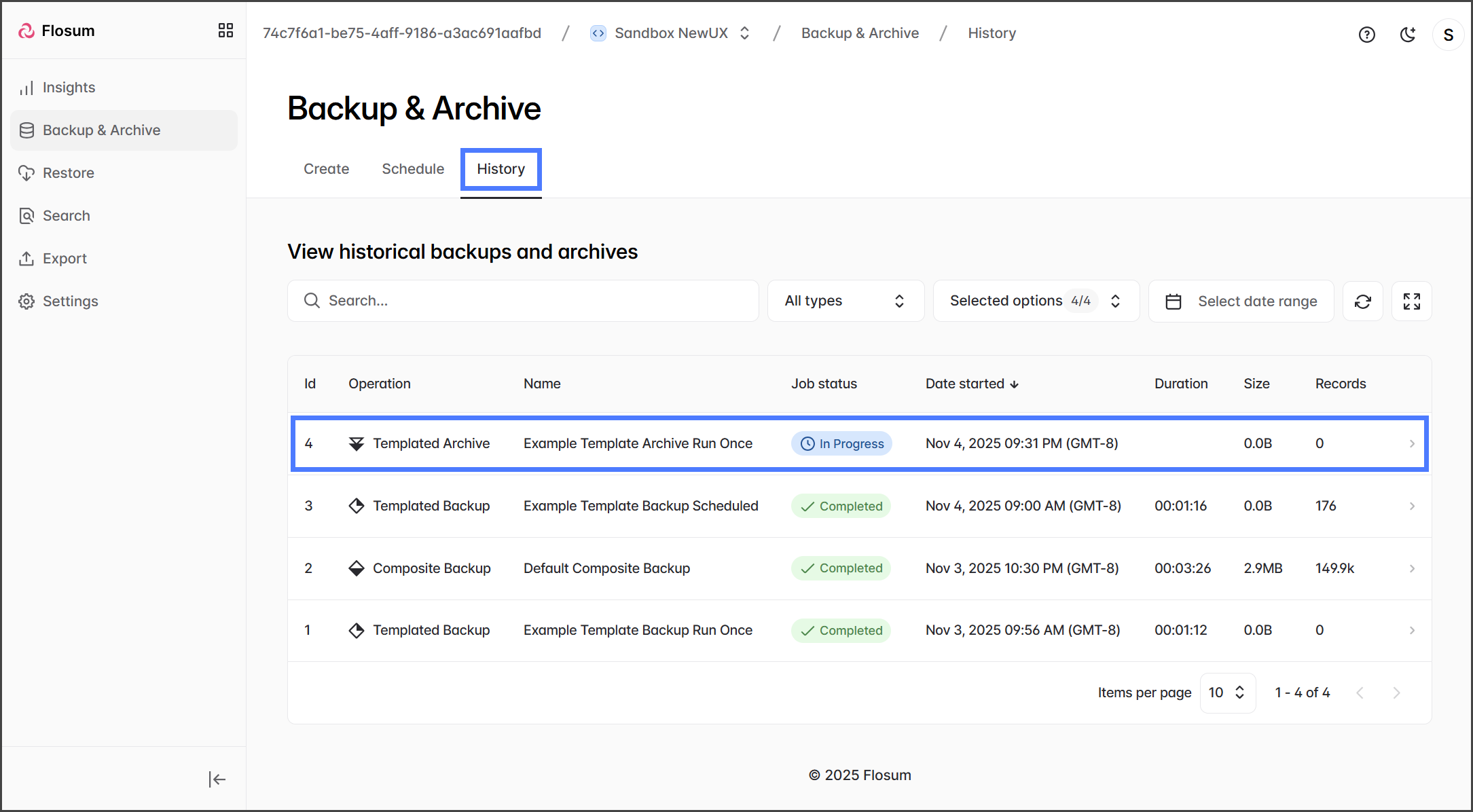
Task: Switch Sandbox NewUX environment selector
Action: [x=671, y=33]
